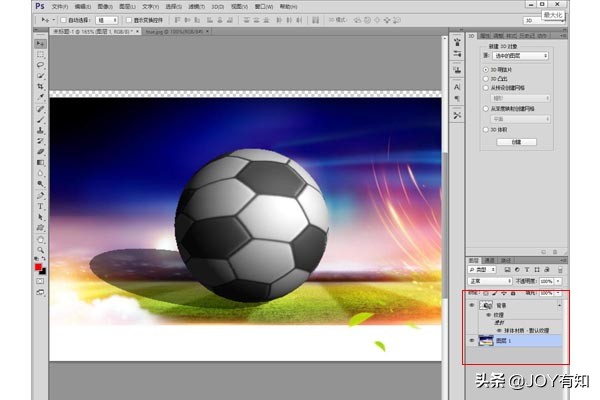Image resolution: width=600 pixels, height=400 pixels.
Task: Open the Move tool preset picker arrow
Action: (x=54, y=20)
